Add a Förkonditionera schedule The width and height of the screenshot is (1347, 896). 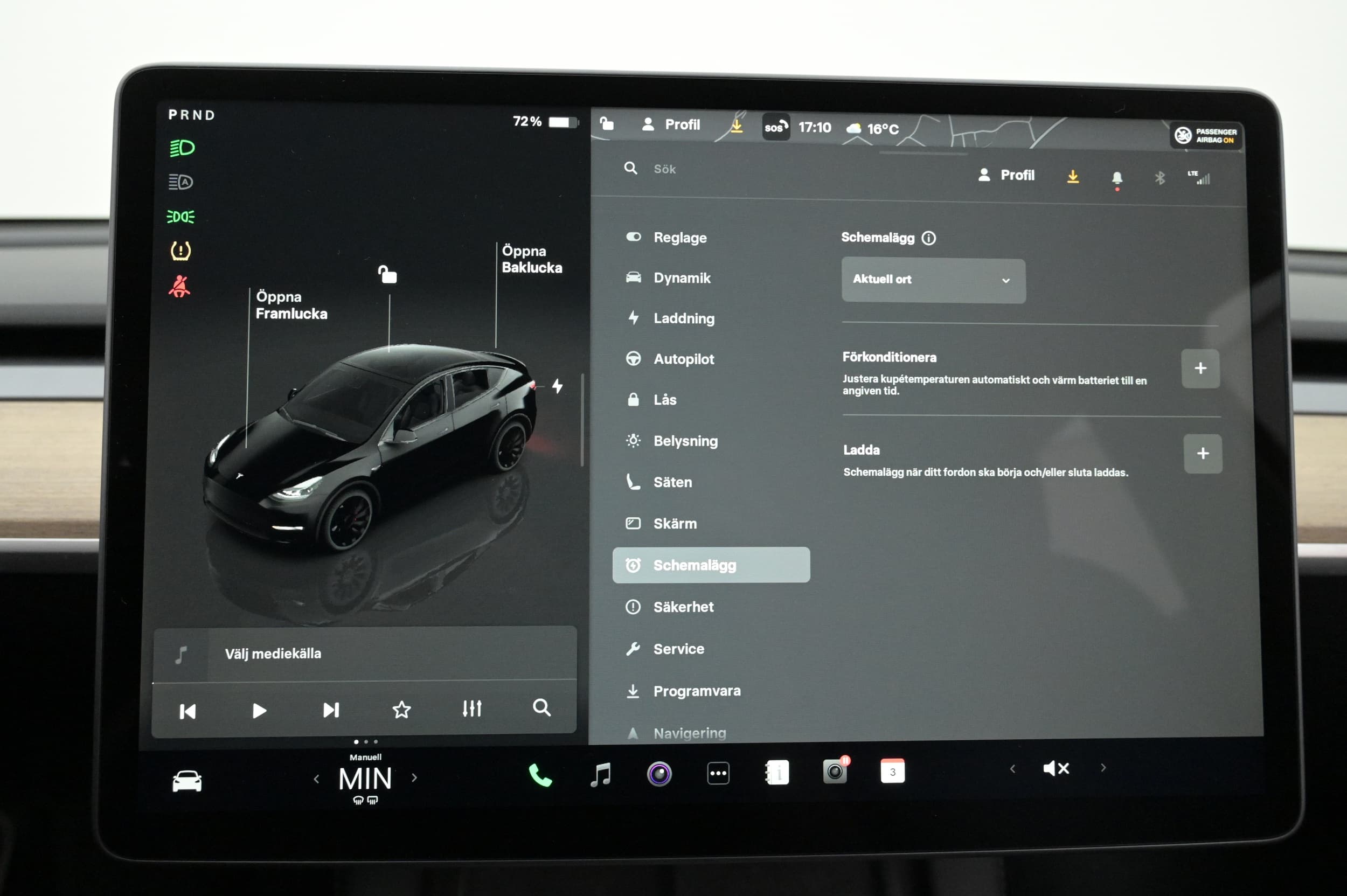pos(1199,369)
